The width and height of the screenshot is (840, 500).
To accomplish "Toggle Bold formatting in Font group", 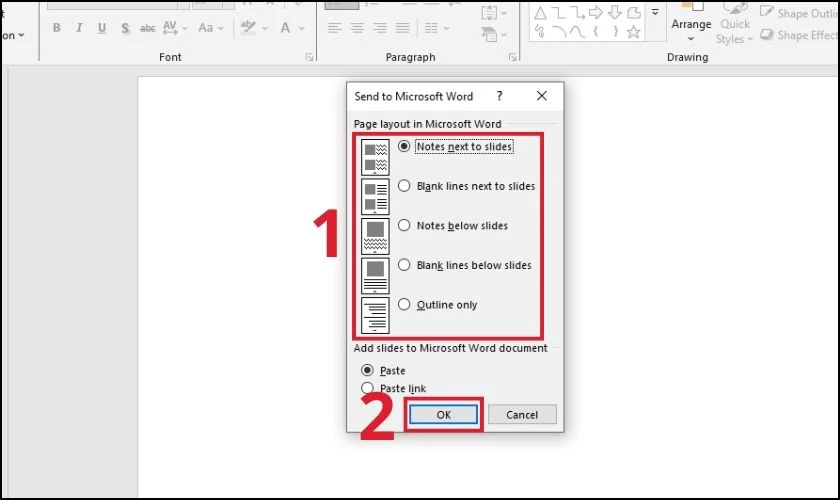I will [56, 28].
